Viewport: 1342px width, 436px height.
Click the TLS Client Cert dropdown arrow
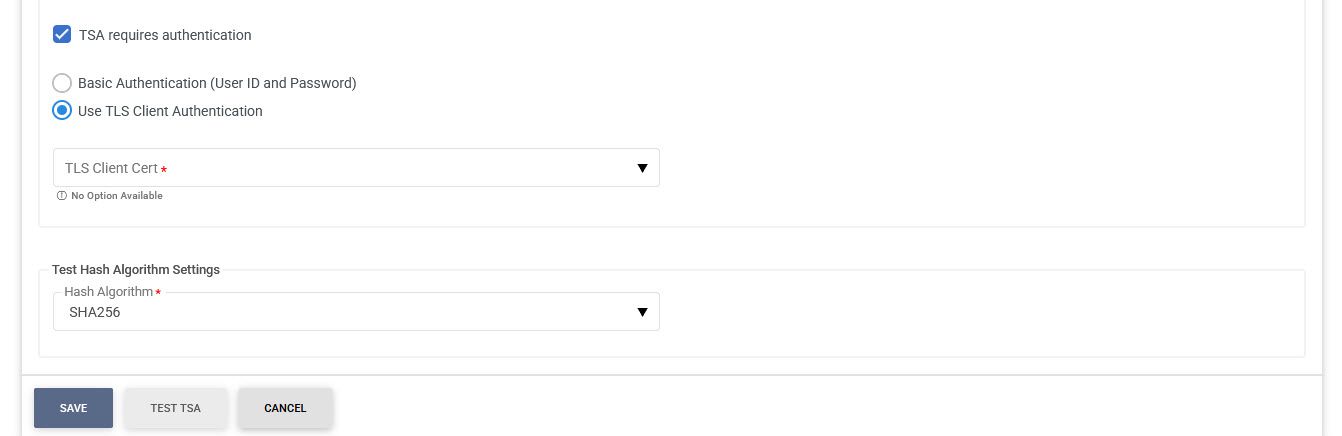(x=643, y=168)
